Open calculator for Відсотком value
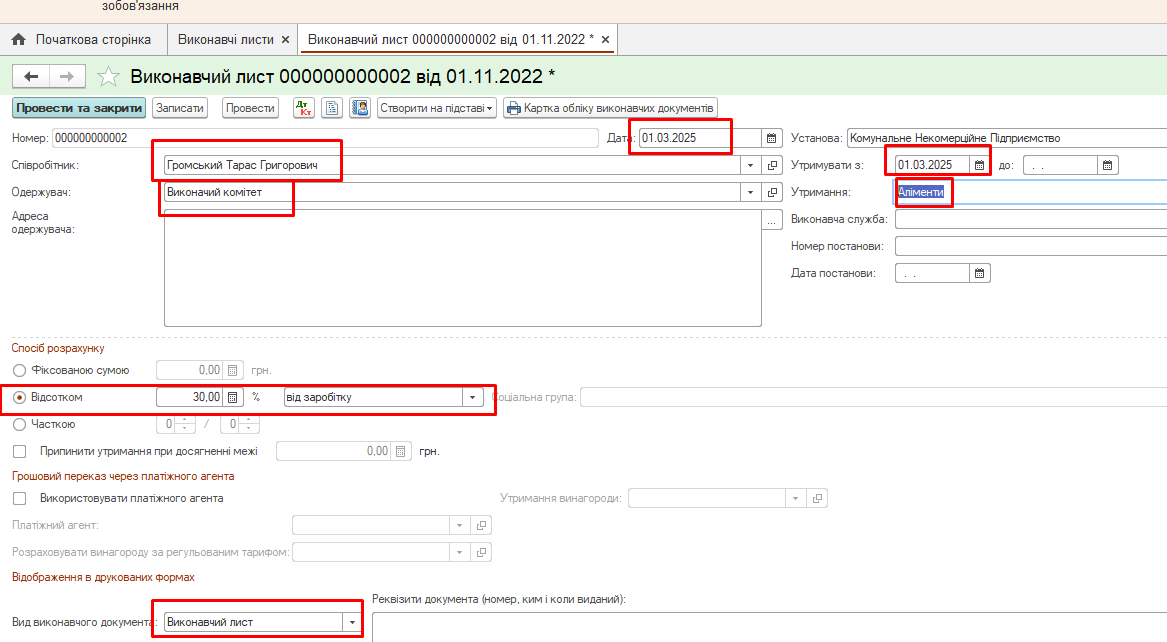Image resolution: width=1167 pixels, height=642 pixels. pyautogui.click(x=234, y=397)
